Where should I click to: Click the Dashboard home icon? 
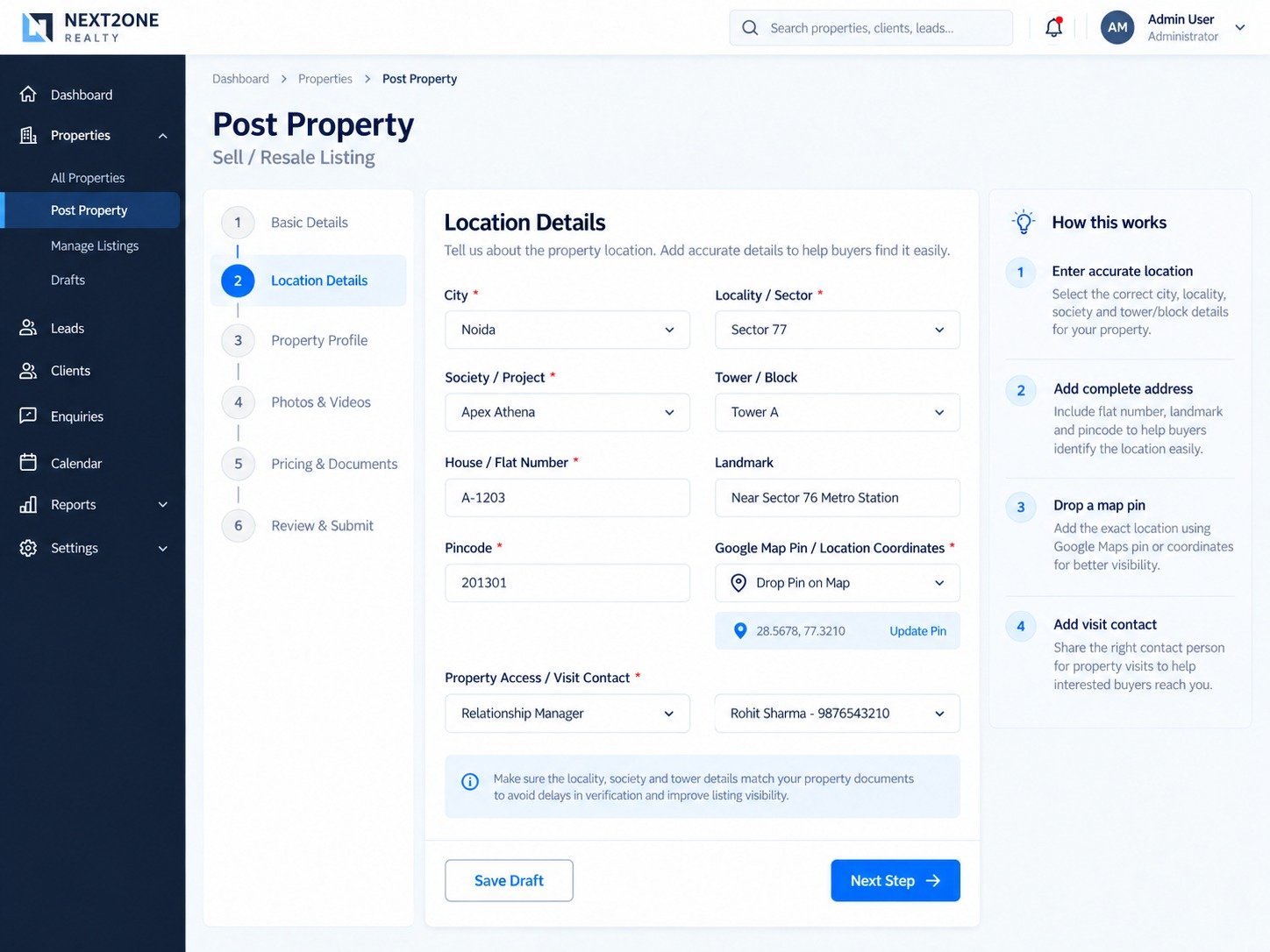click(x=28, y=94)
